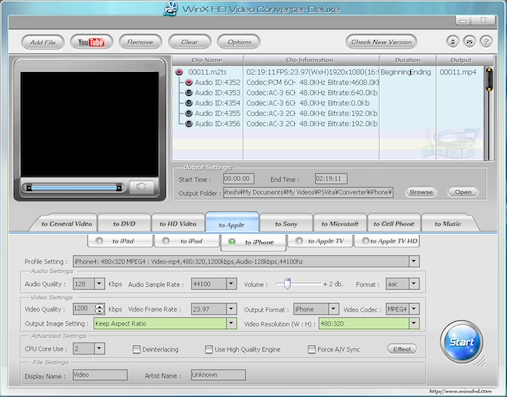
Task: Select audio track icon for ID:4356
Action: point(189,124)
